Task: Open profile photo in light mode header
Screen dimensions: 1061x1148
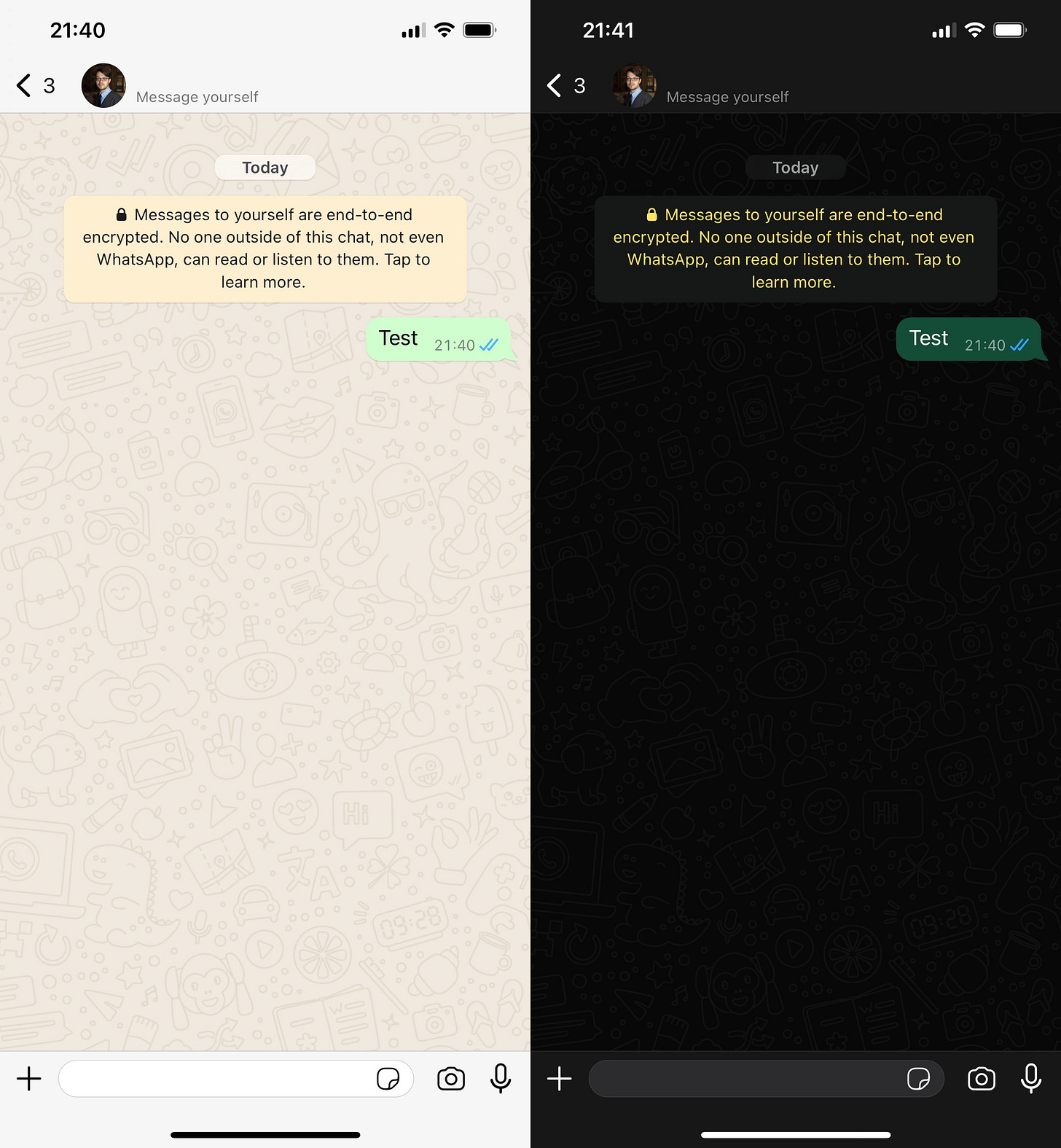Action: tap(103, 85)
